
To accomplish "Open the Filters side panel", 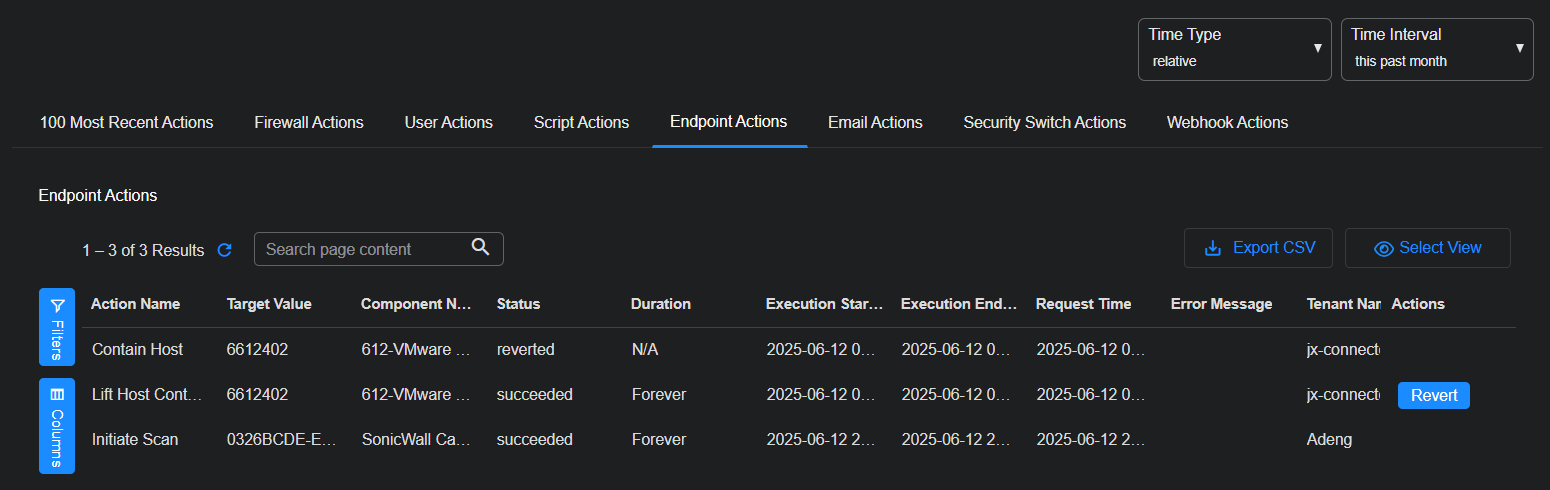I will (x=57, y=326).
